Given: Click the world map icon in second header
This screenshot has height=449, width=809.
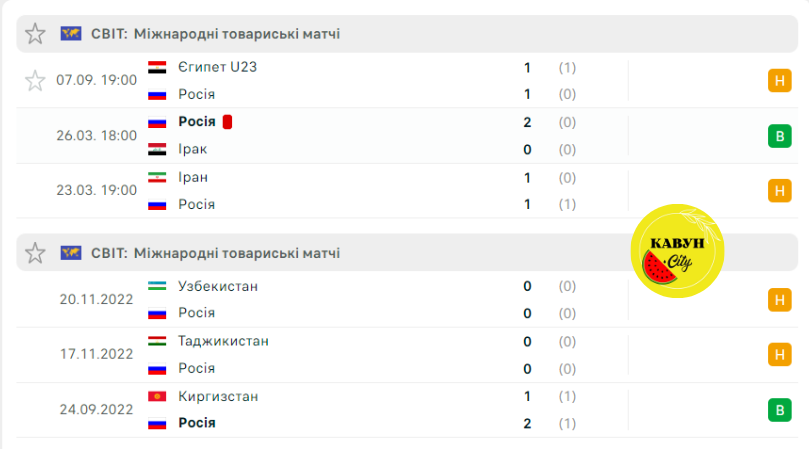Looking at the screenshot, I should [x=71, y=253].
